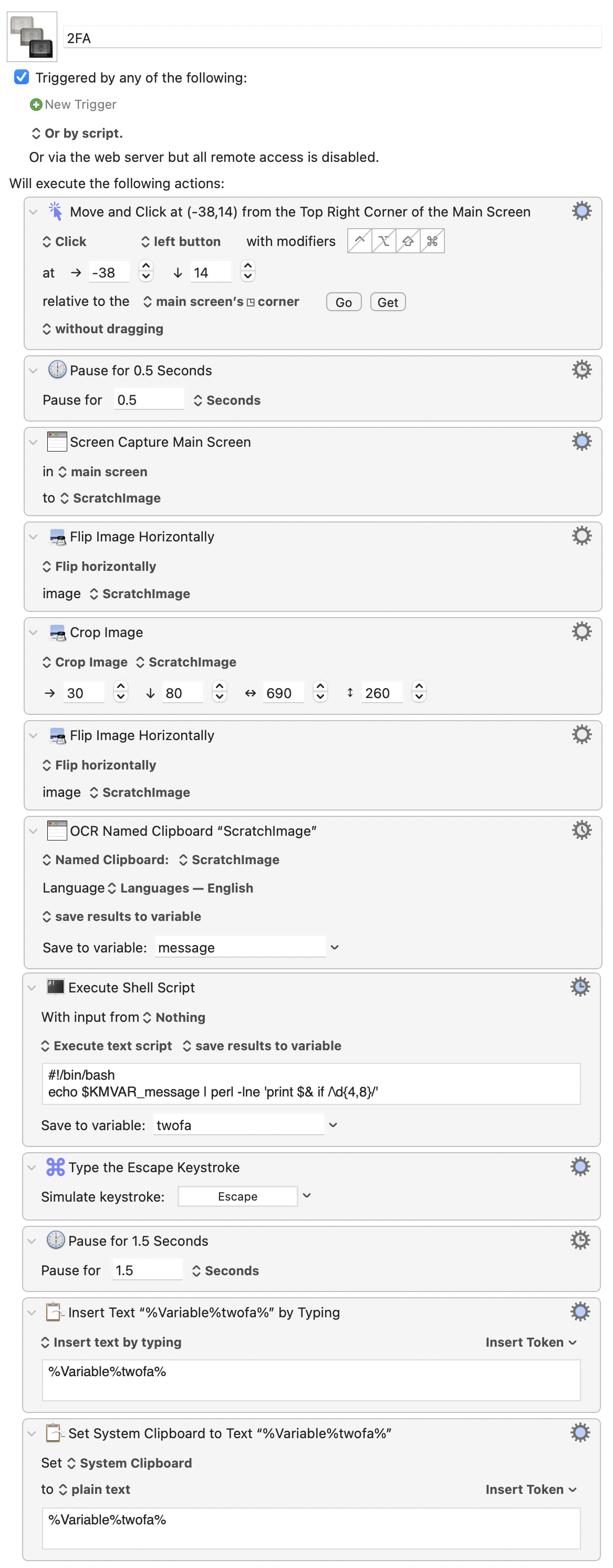613x1568 pixels.
Task: Open gear menu for Move and Click action
Action: (581, 211)
